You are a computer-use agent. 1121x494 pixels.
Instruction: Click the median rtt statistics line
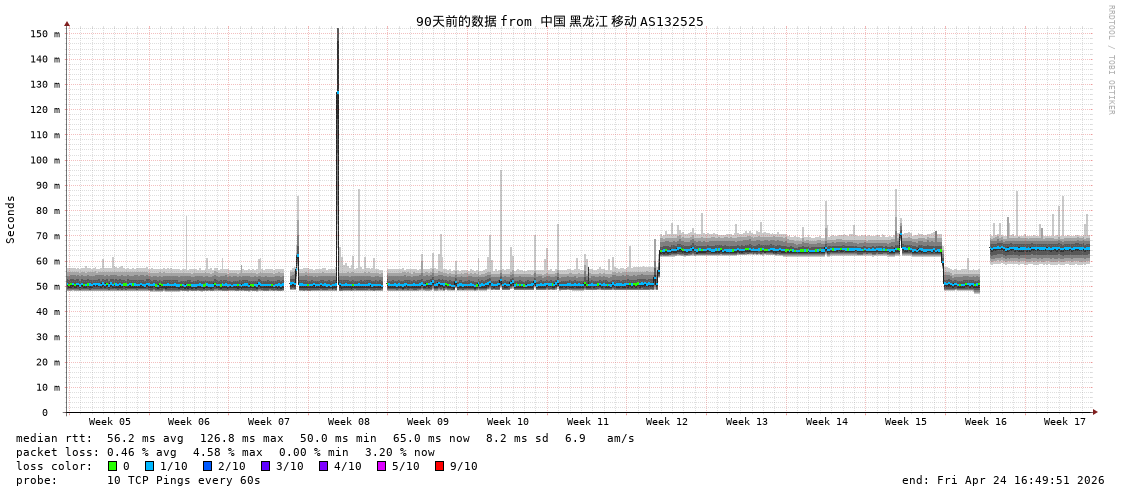pyautogui.click(x=325, y=438)
